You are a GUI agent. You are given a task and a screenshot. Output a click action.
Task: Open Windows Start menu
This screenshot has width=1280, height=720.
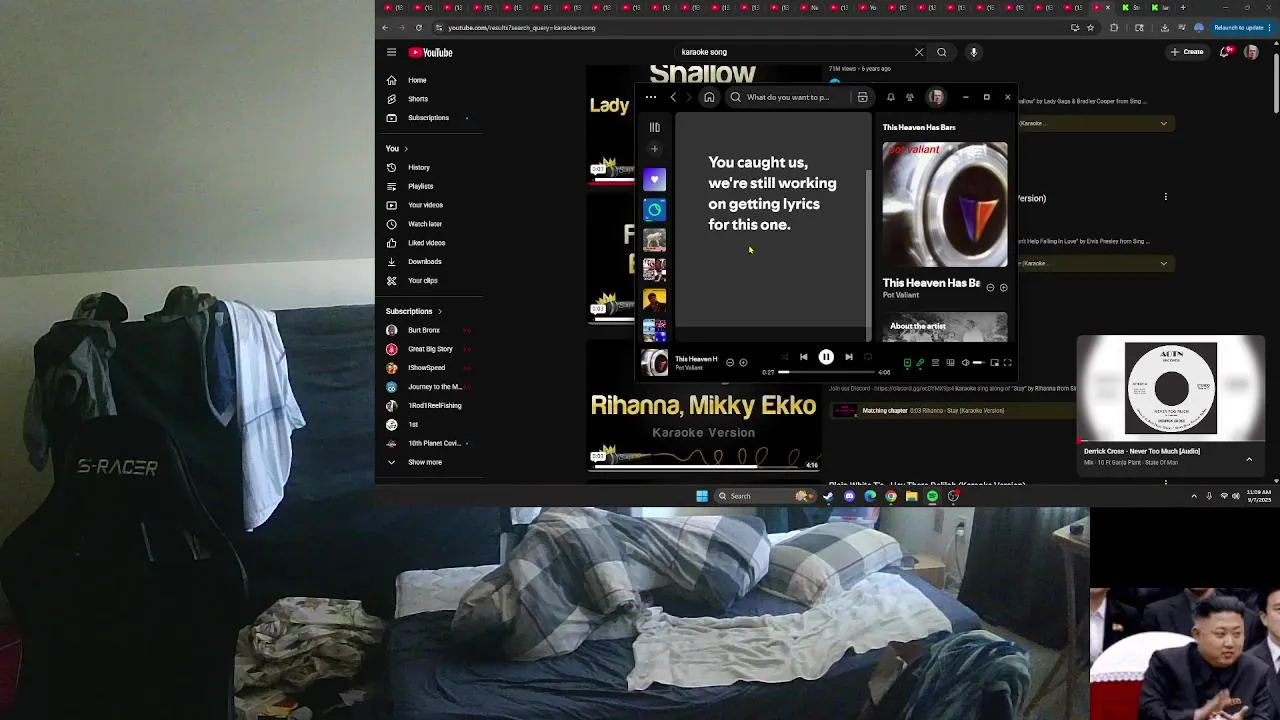(702, 496)
